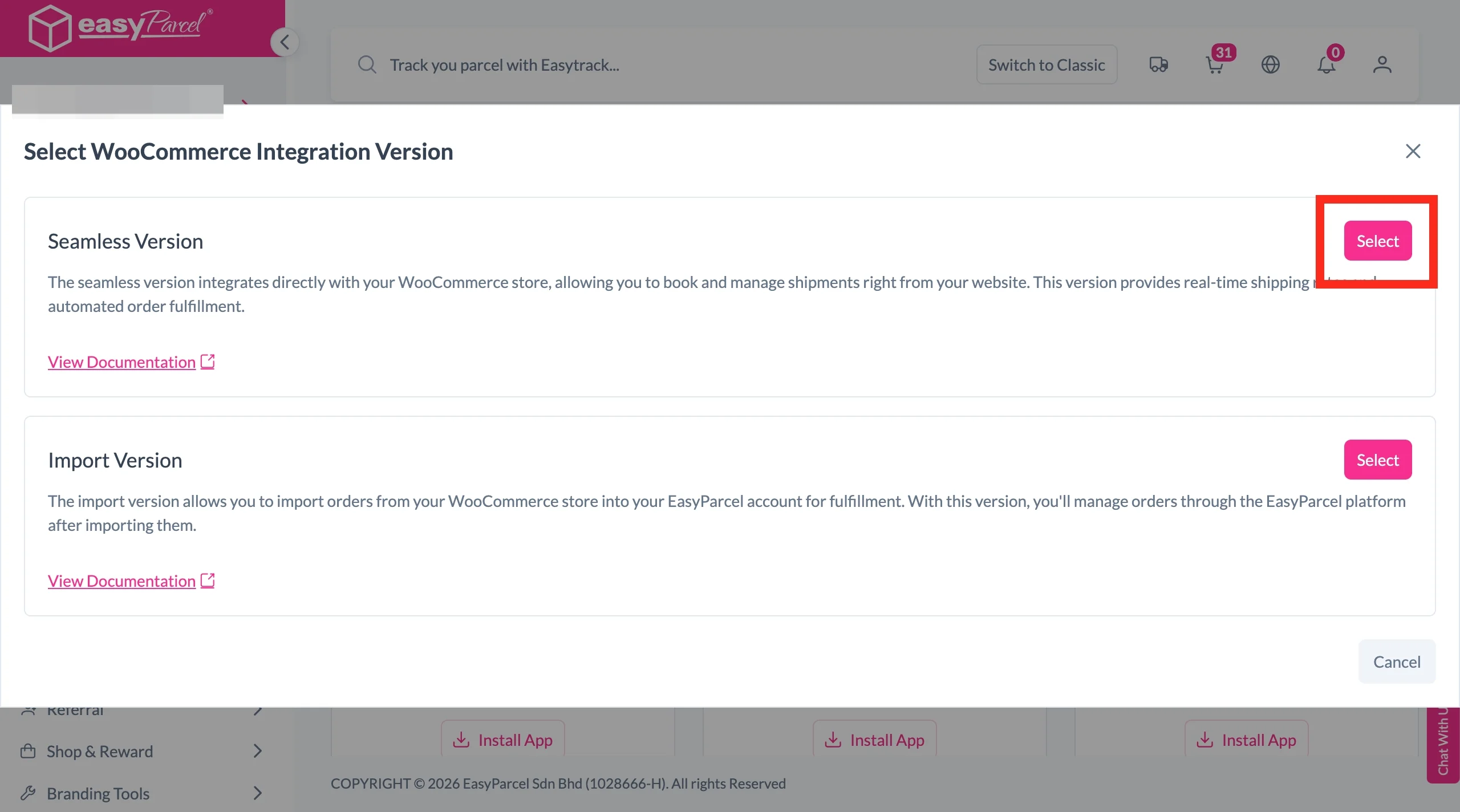Select the Seamless Version integration
This screenshot has height=812, width=1460.
click(1378, 241)
